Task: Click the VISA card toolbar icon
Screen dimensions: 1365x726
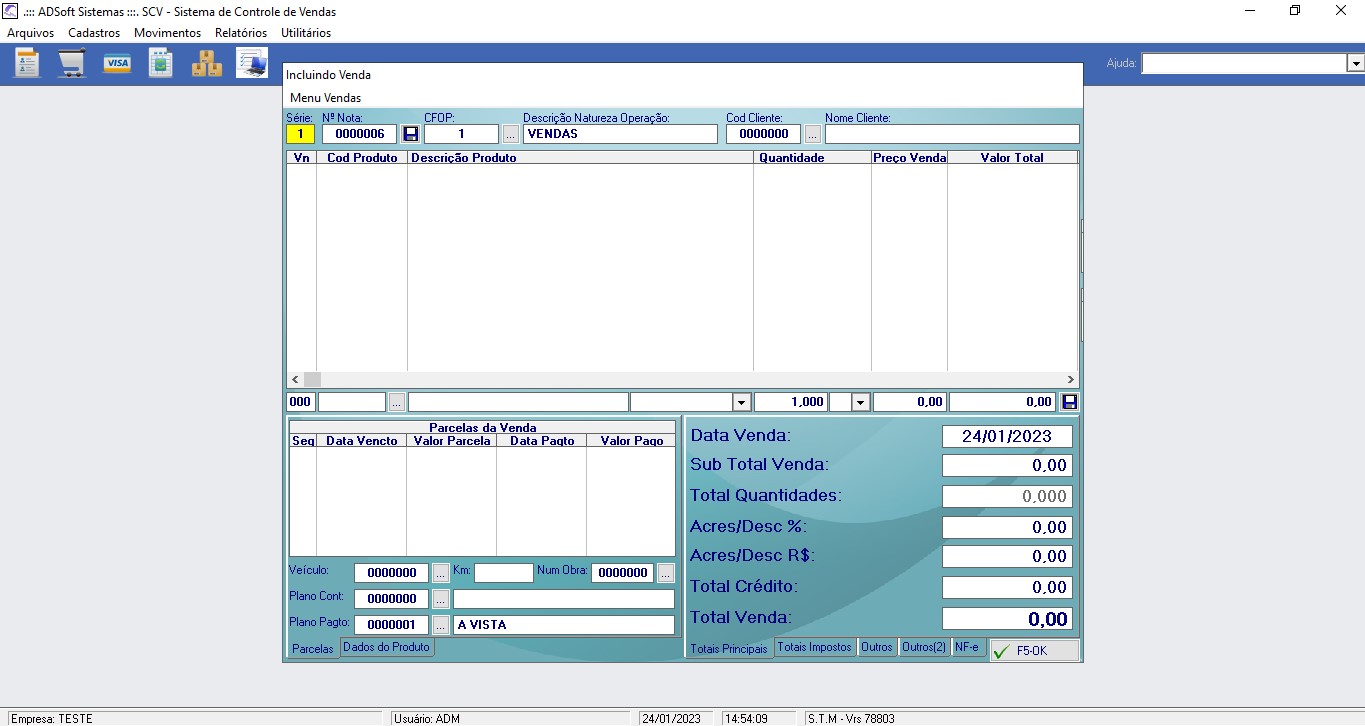Action: tap(117, 63)
